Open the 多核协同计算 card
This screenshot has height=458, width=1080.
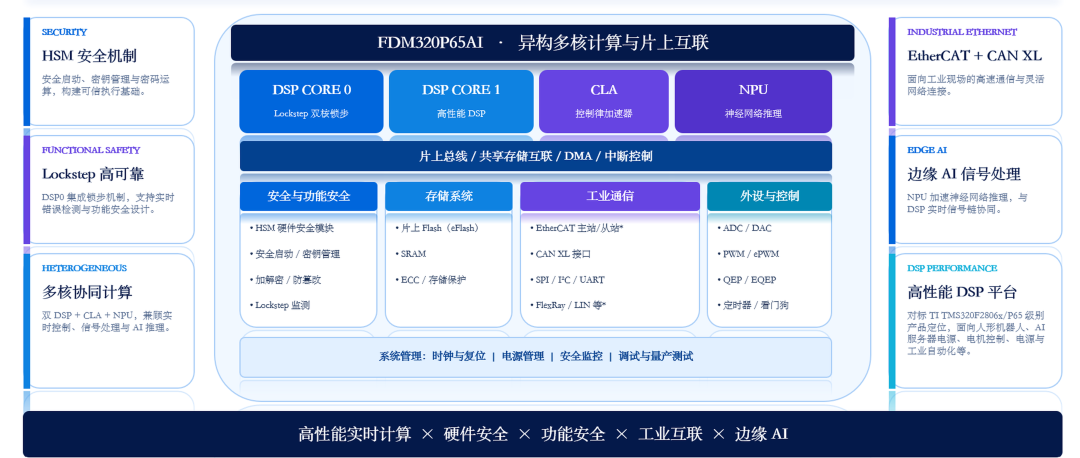pyautogui.click(x=109, y=321)
